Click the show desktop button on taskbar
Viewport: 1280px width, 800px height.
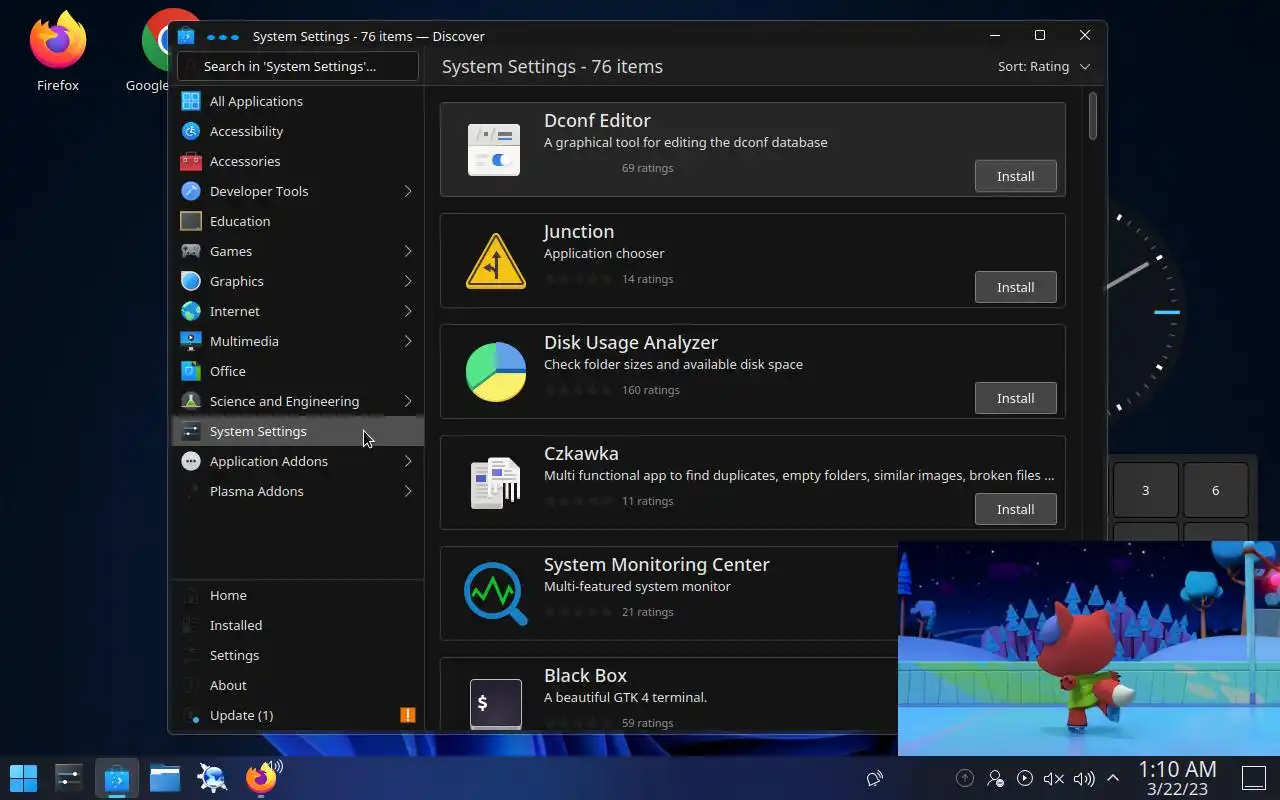click(x=1254, y=779)
